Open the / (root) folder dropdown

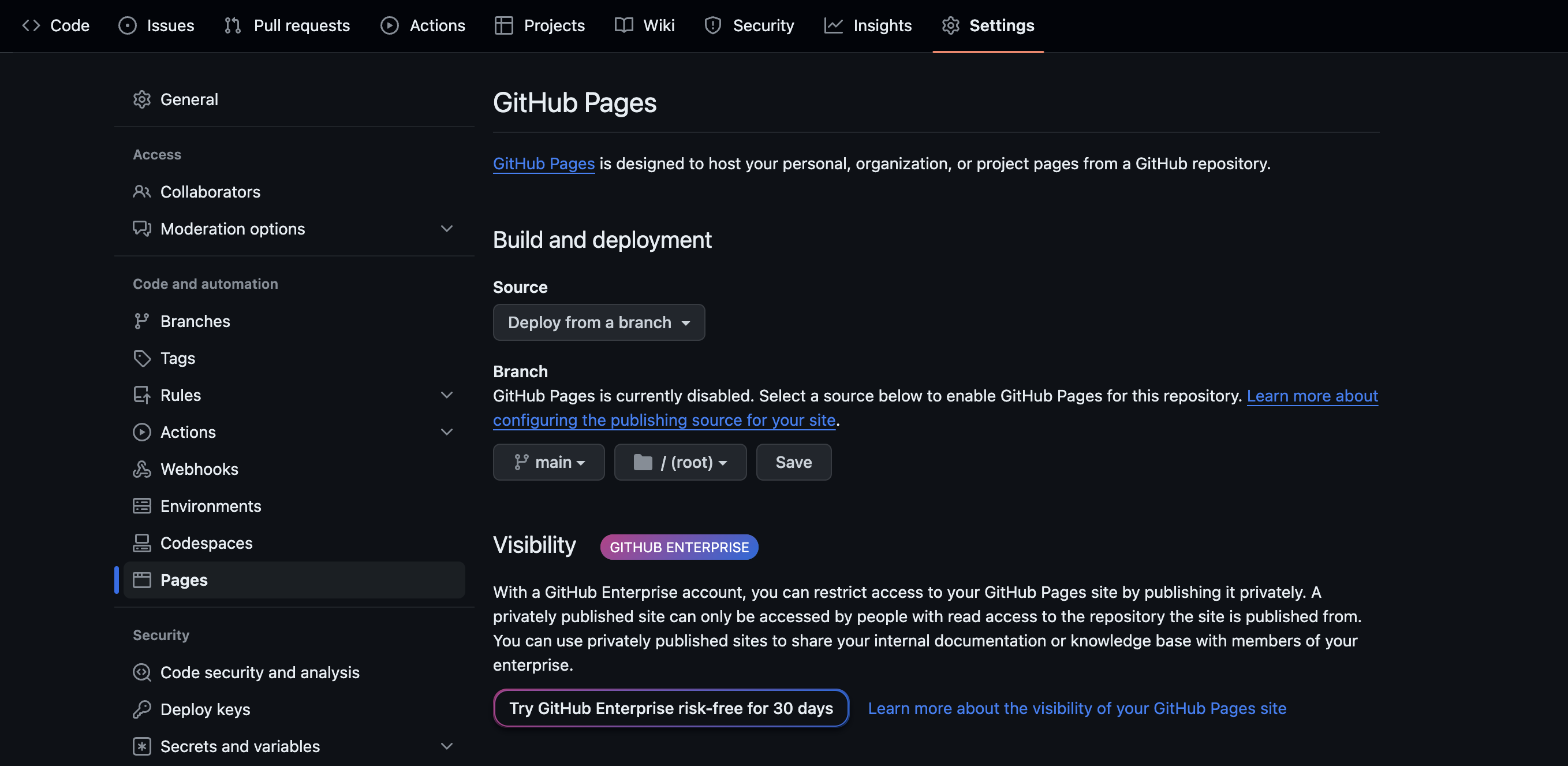680,462
